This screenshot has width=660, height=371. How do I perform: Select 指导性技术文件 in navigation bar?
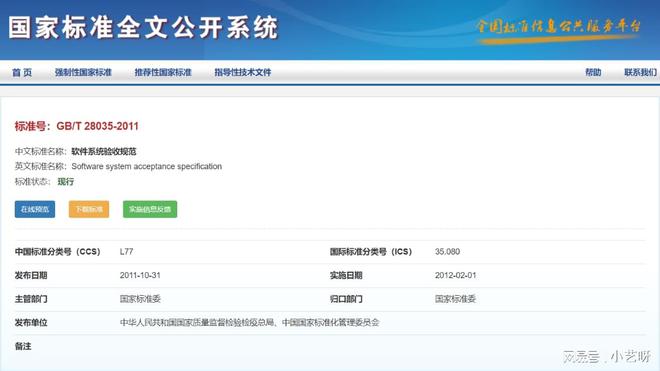click(x=243, y=72)
